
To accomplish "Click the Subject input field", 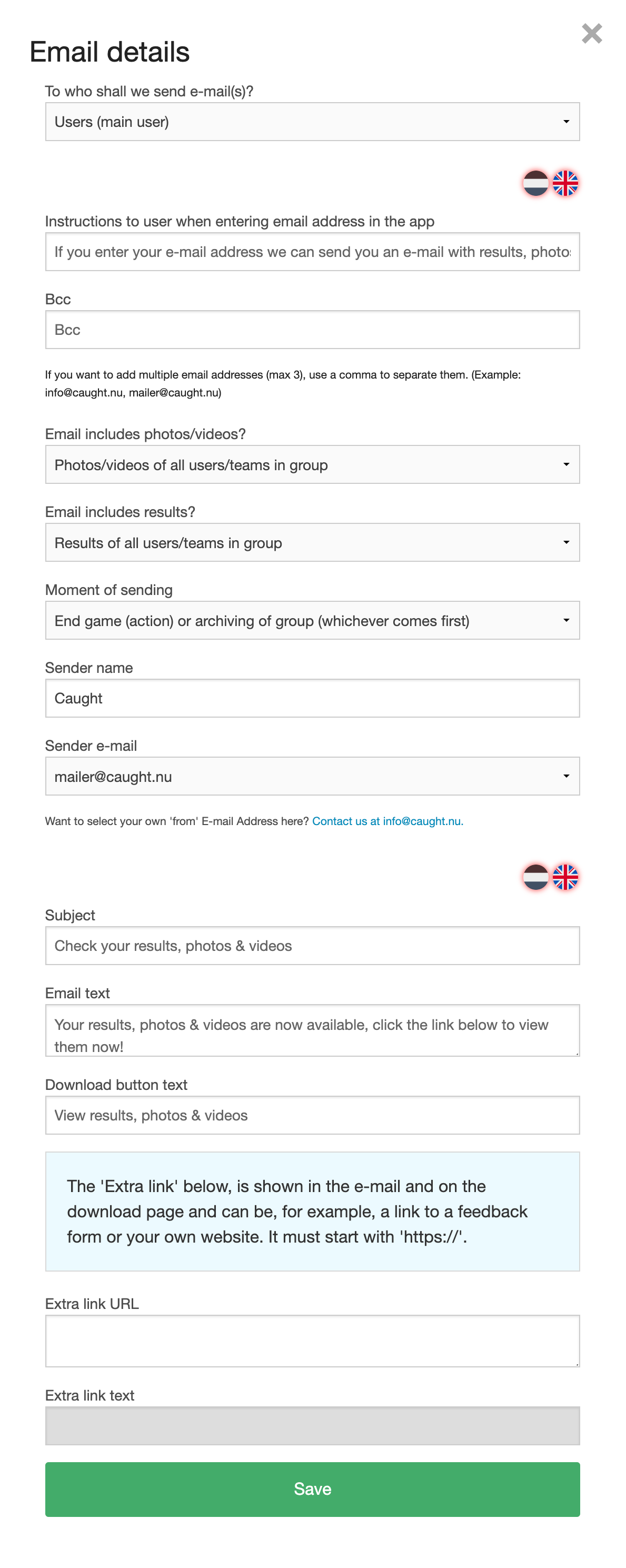I will (x=312, y=945).
